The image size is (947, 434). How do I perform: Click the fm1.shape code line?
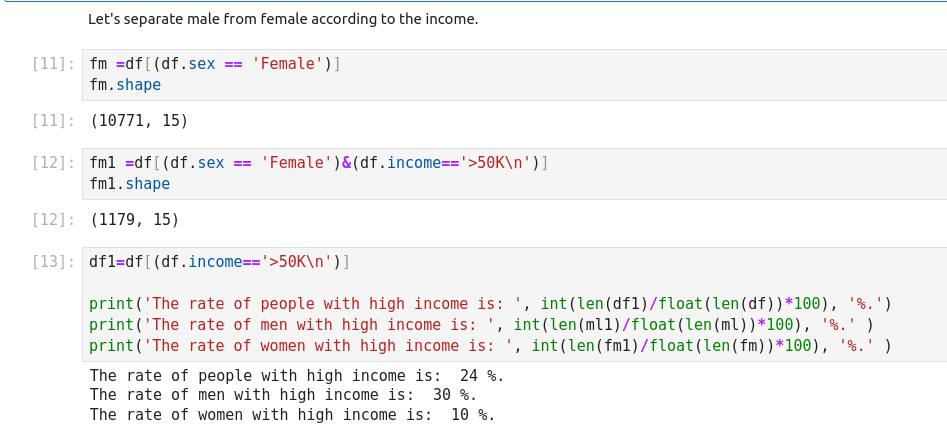click(x=129, y=184)
